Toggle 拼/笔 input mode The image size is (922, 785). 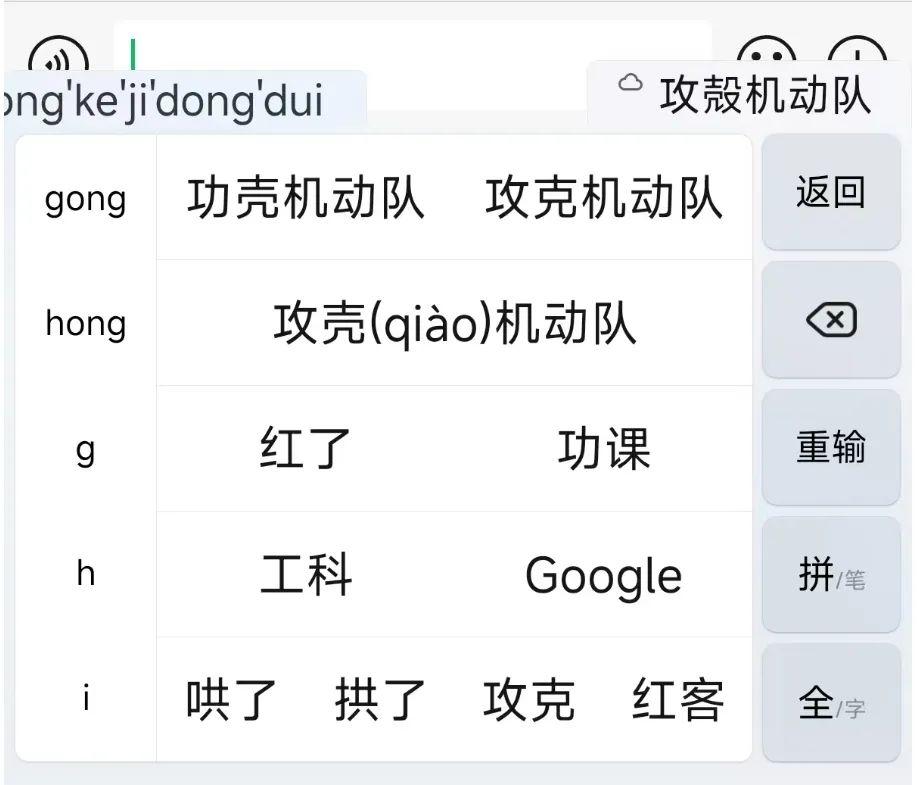click(830, 575)
